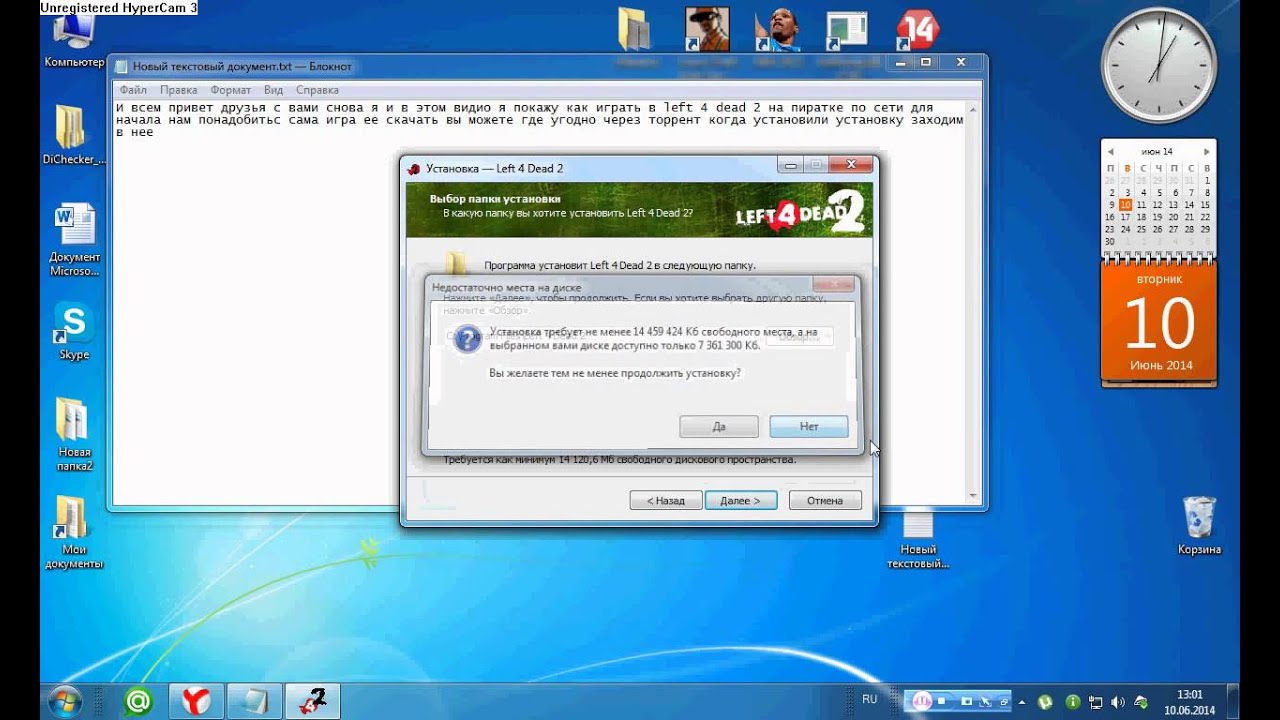Click Далее > in installer
The height and width of the screenshot is (720, 1280).
(x=741, y=500)
